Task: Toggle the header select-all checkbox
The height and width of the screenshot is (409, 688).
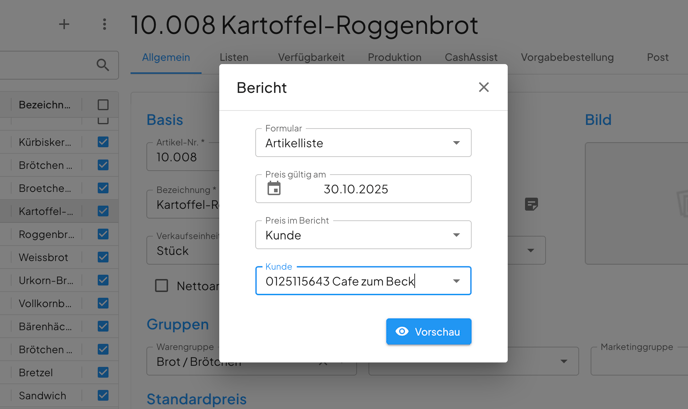Action: [x=103, y=104]
